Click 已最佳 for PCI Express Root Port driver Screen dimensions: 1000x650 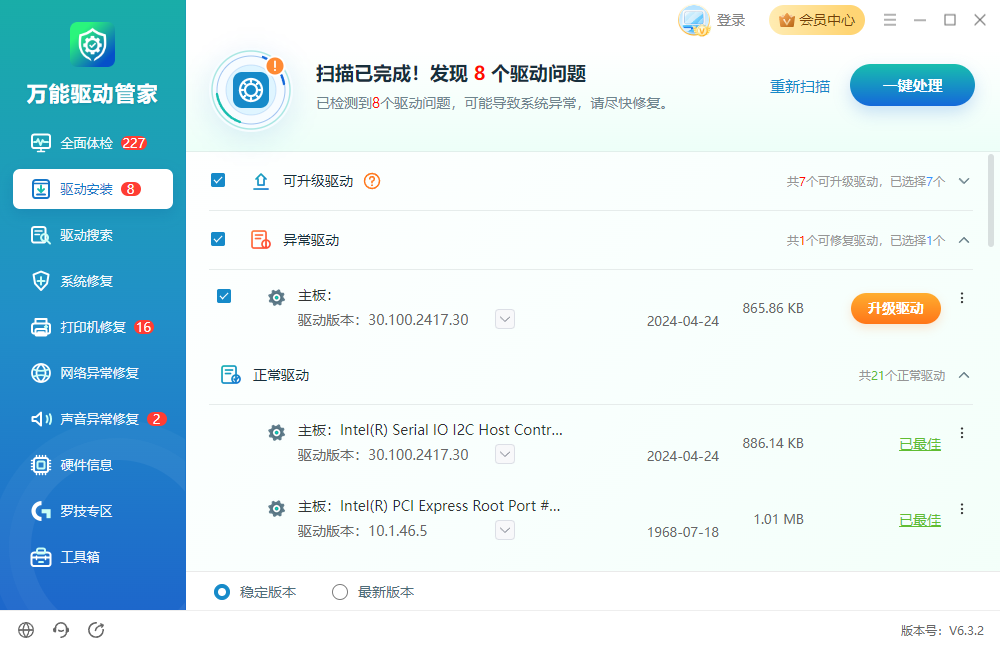920,520
